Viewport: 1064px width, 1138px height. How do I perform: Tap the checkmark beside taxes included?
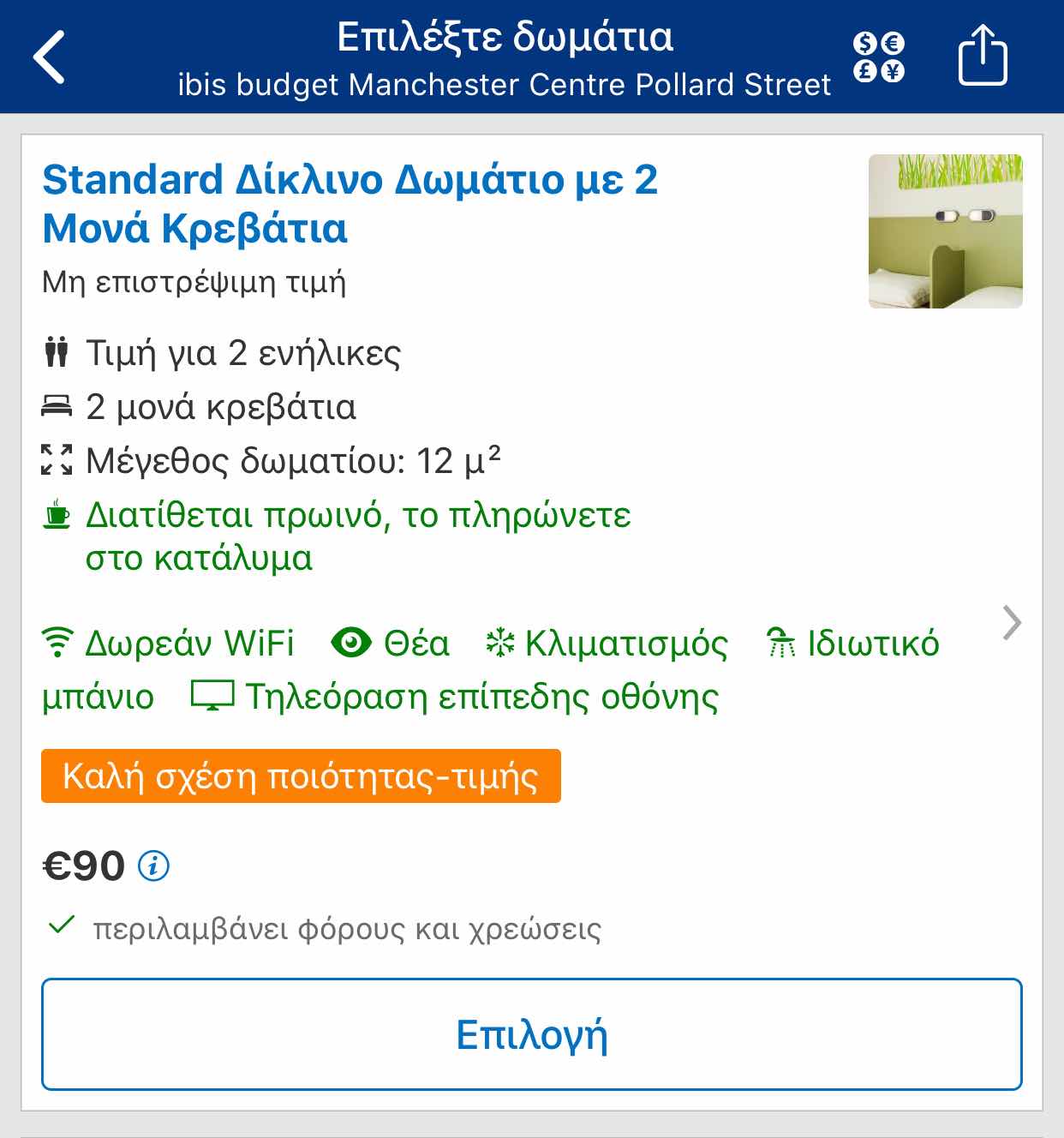[x=62, y=925]
